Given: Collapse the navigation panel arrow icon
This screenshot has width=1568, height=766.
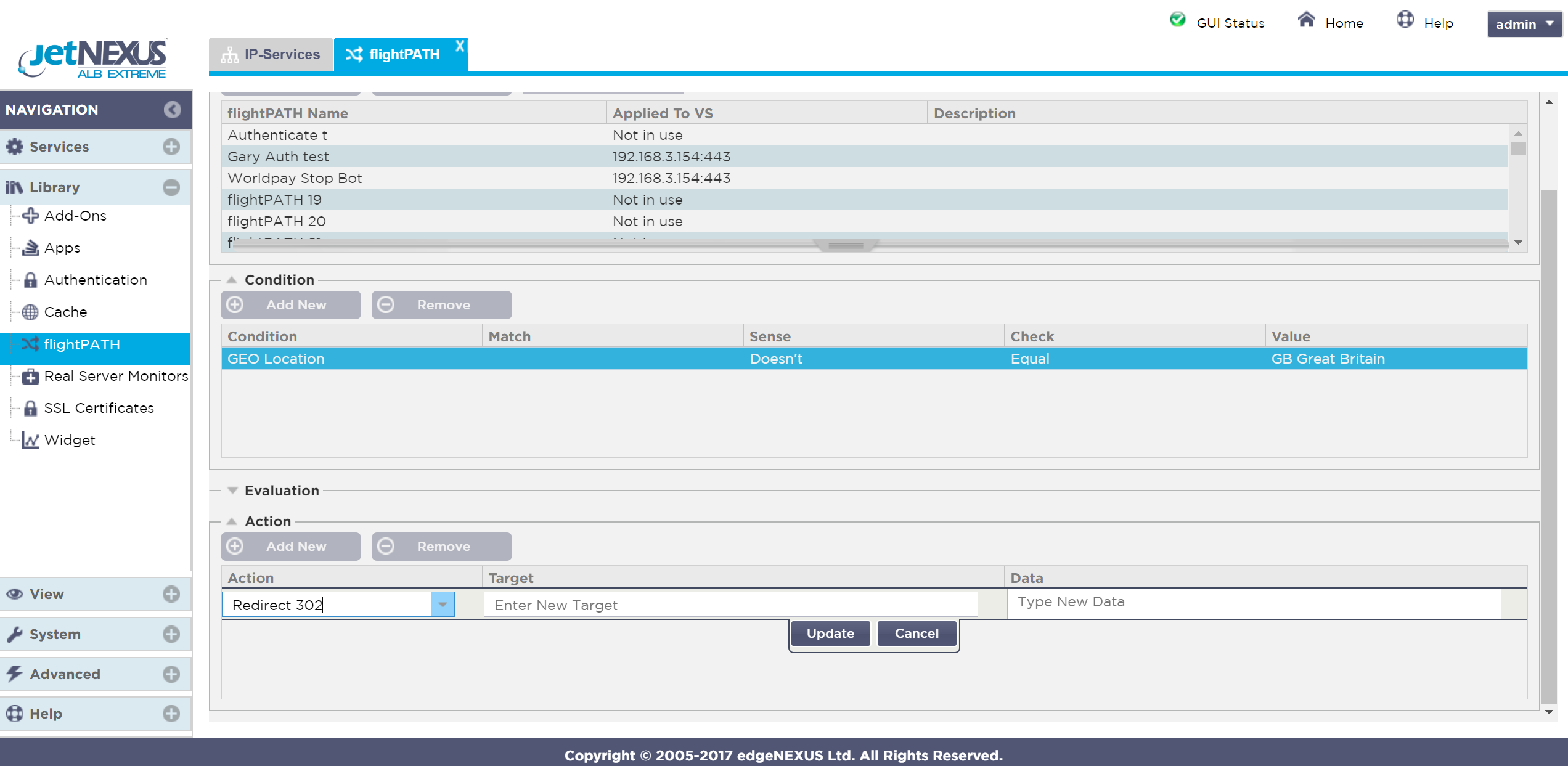Looking at the screenshot, I should click(x=173, y=110).
